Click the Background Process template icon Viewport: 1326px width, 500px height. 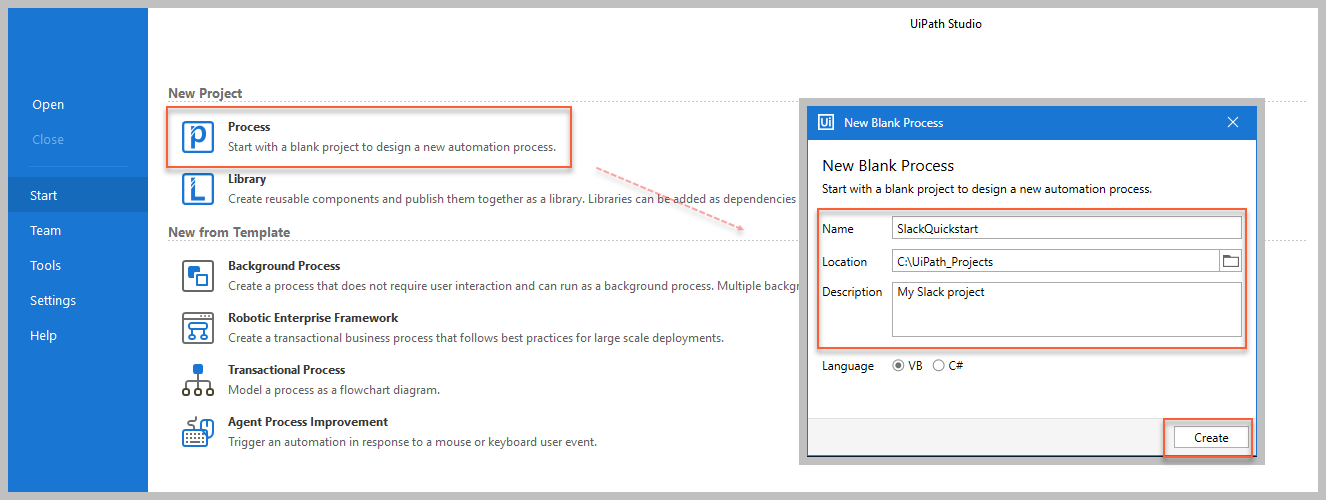(x=198, y=275)
